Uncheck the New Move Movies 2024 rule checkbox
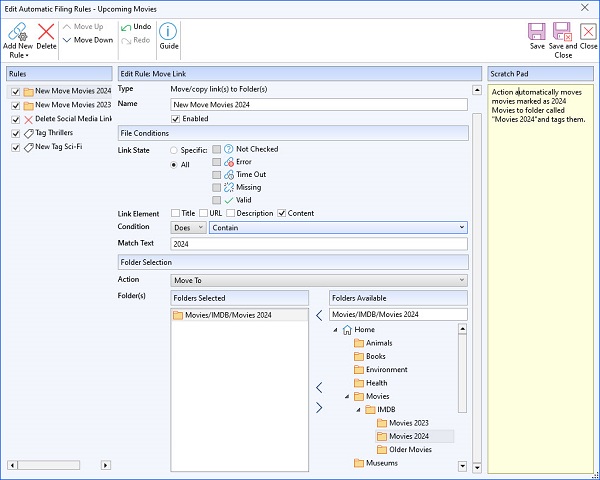The image size is (600, 480). (x=15, y=91)
